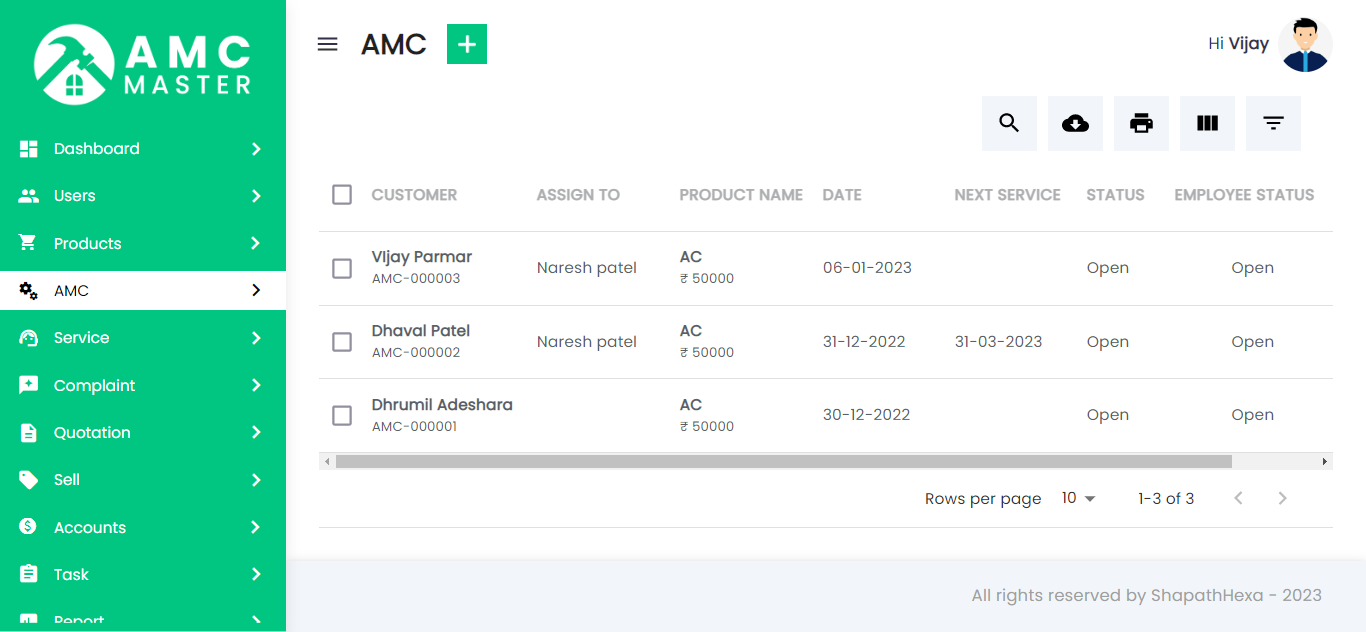Open the search icon in the toolbar
This screenshot has height=632, width=1366.
tap(1009, 123)
